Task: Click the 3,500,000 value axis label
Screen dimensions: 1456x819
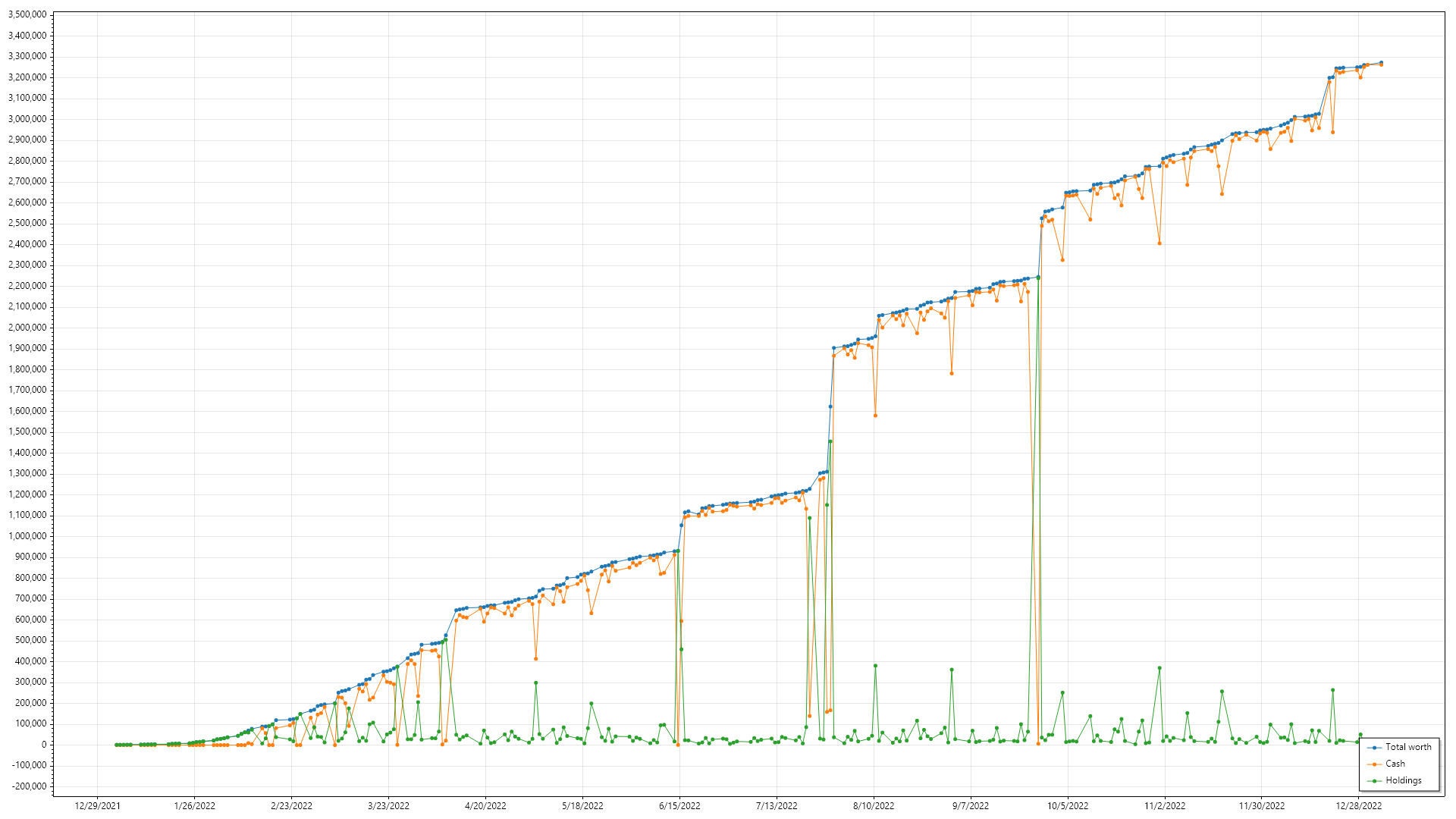Action: 27,14
